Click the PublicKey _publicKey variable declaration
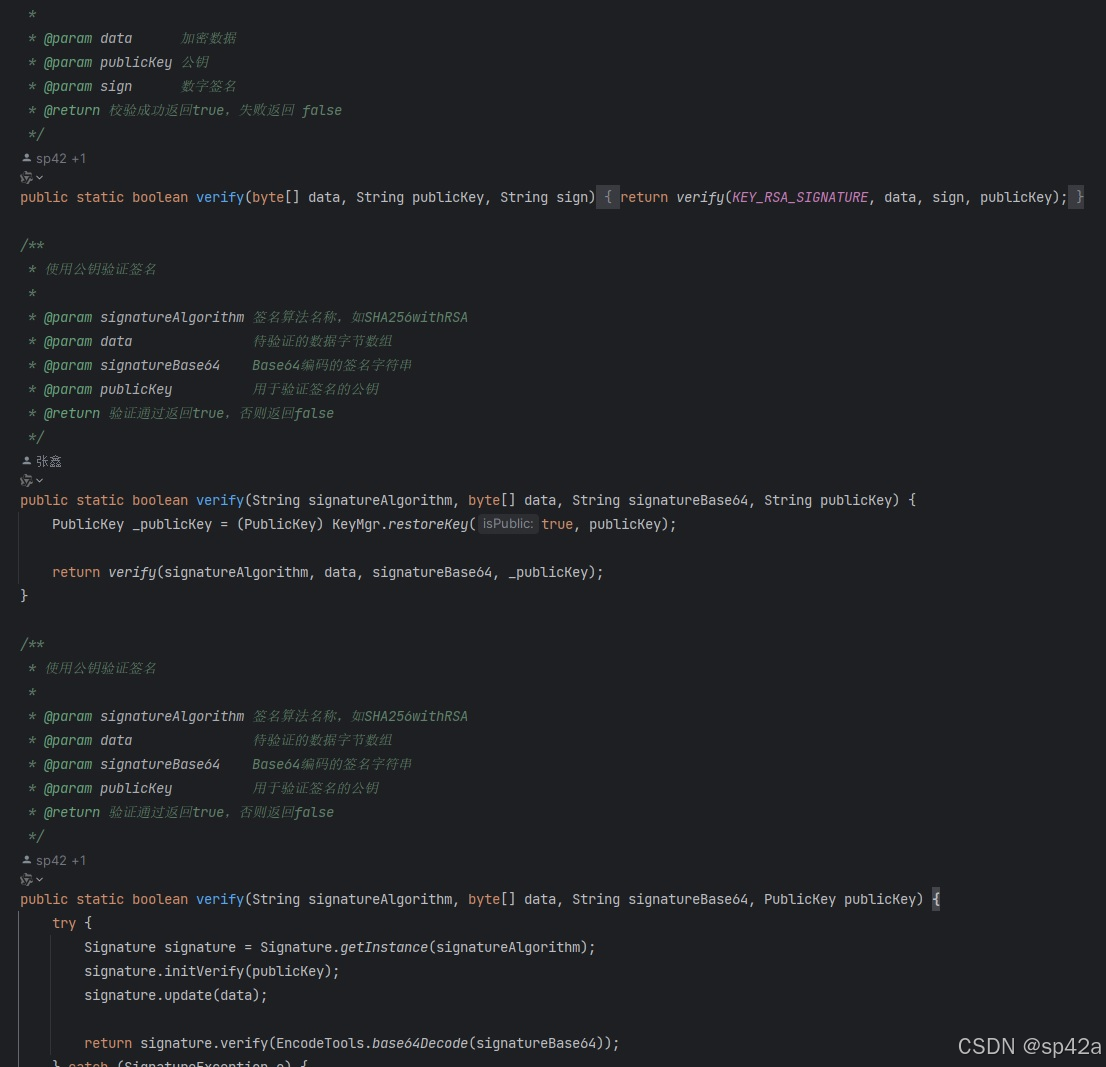This screenshot has height=1067, width=1106. pos(132,525)
